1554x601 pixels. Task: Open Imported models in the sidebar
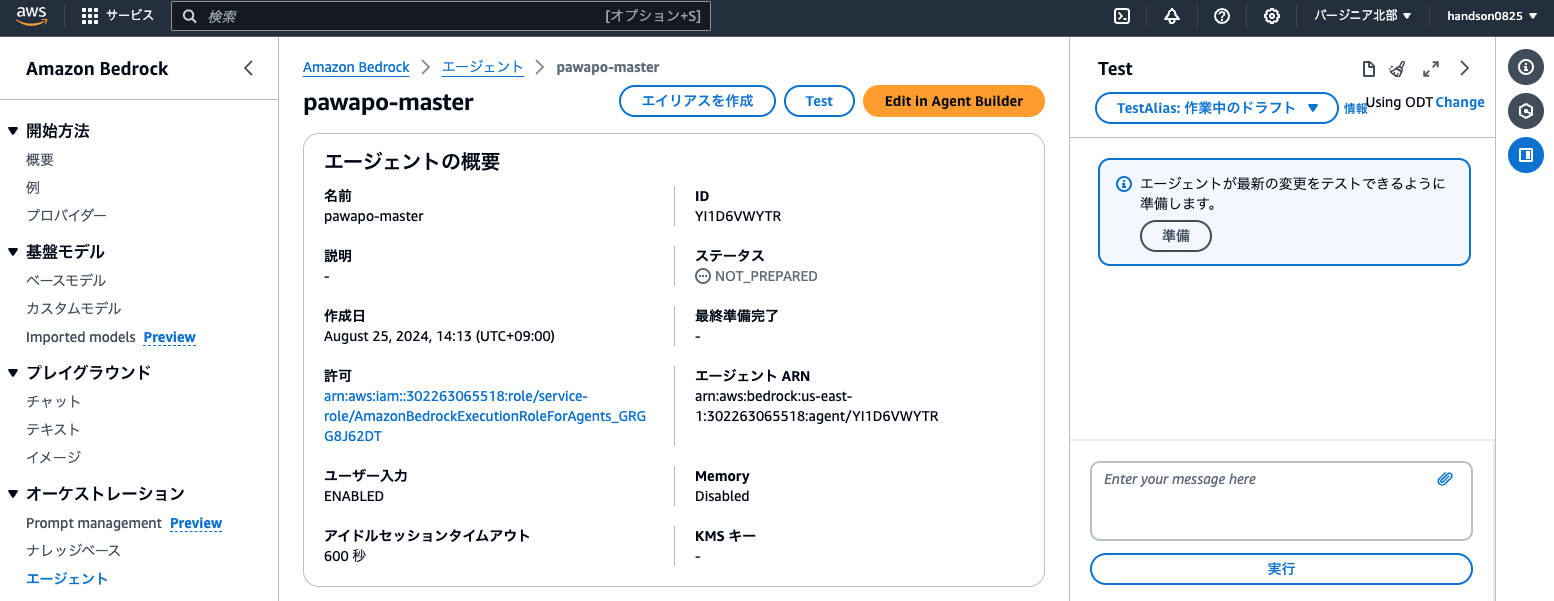click(81, 337)
